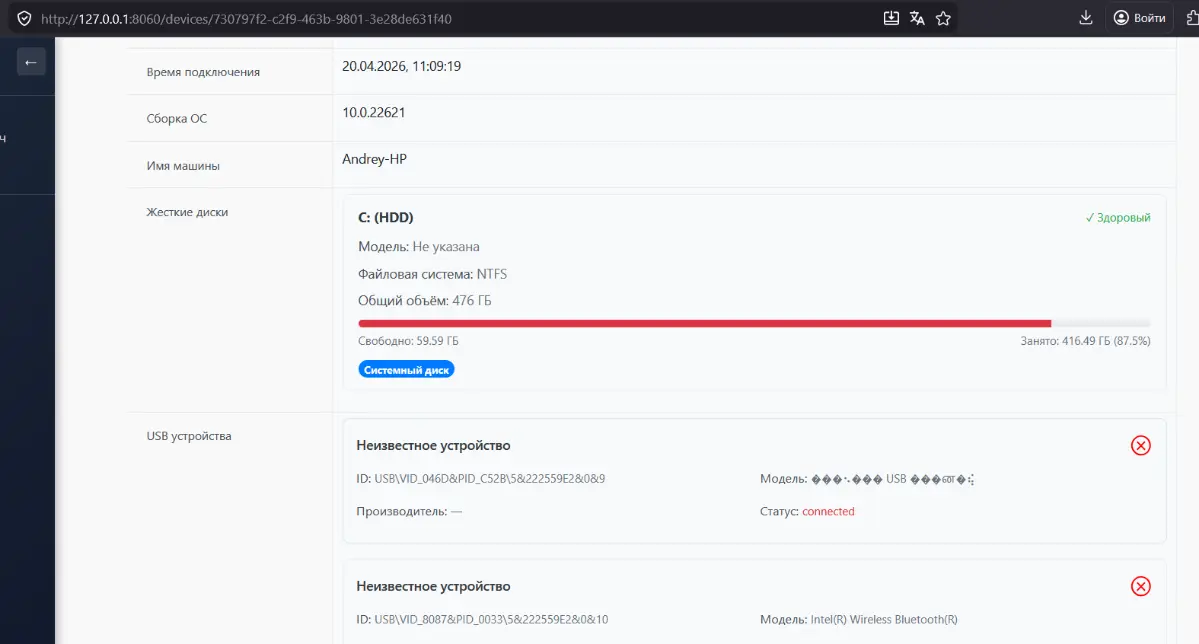Click the Имя машины label
The height and width of the screenshot is (644, 1199).
tap(183, 166)
